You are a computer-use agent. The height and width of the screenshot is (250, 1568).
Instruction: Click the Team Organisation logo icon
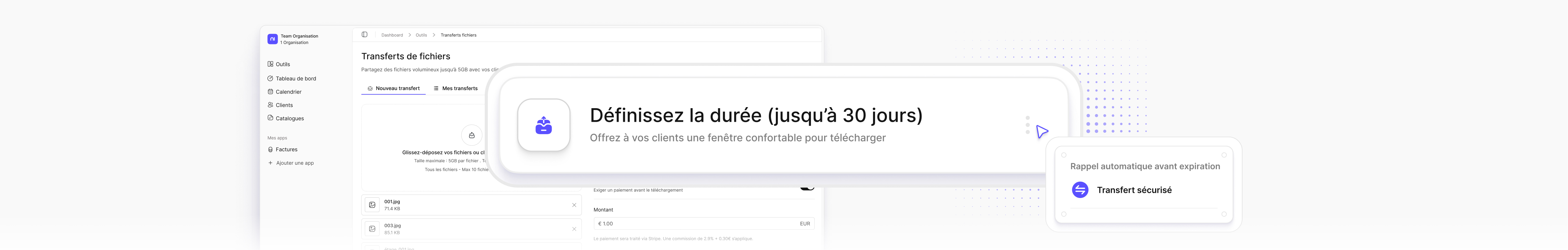(271, 39)
